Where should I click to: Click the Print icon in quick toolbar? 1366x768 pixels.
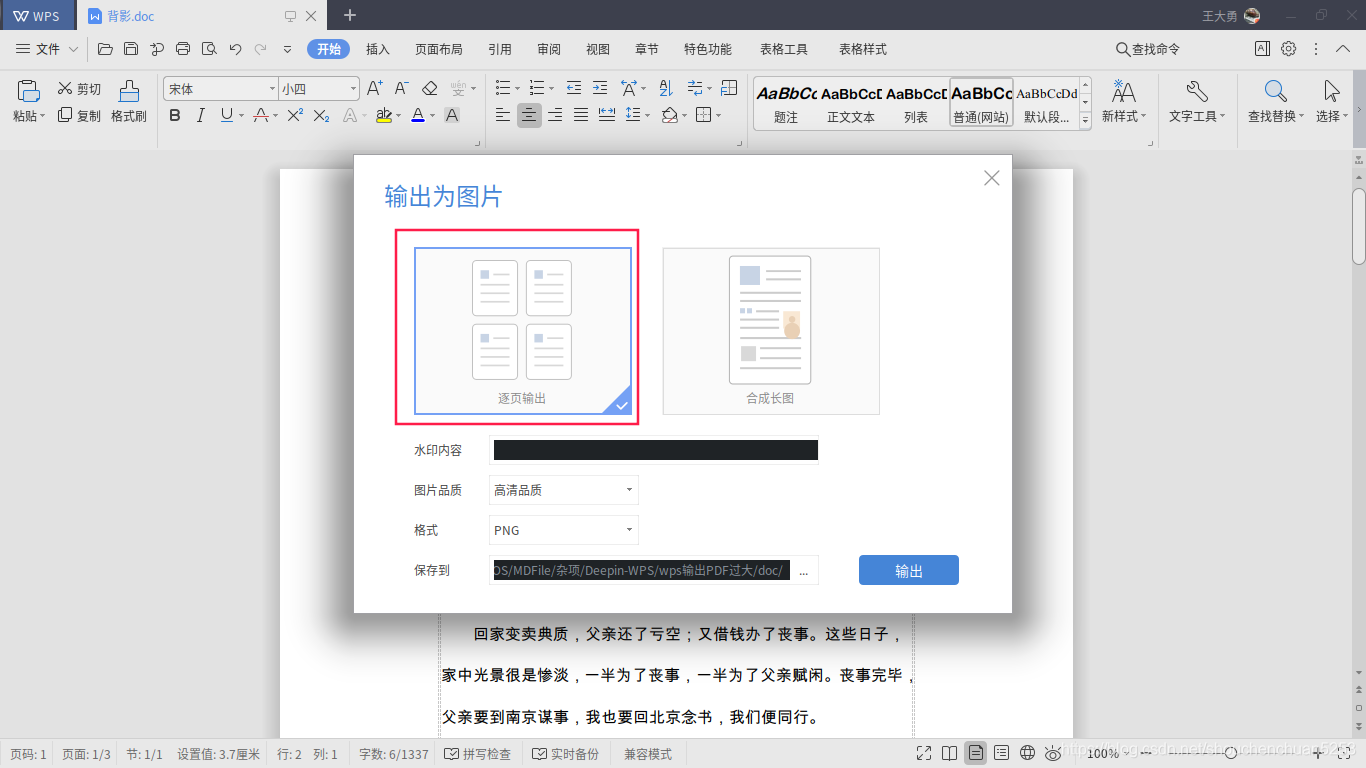coord(183,49)
